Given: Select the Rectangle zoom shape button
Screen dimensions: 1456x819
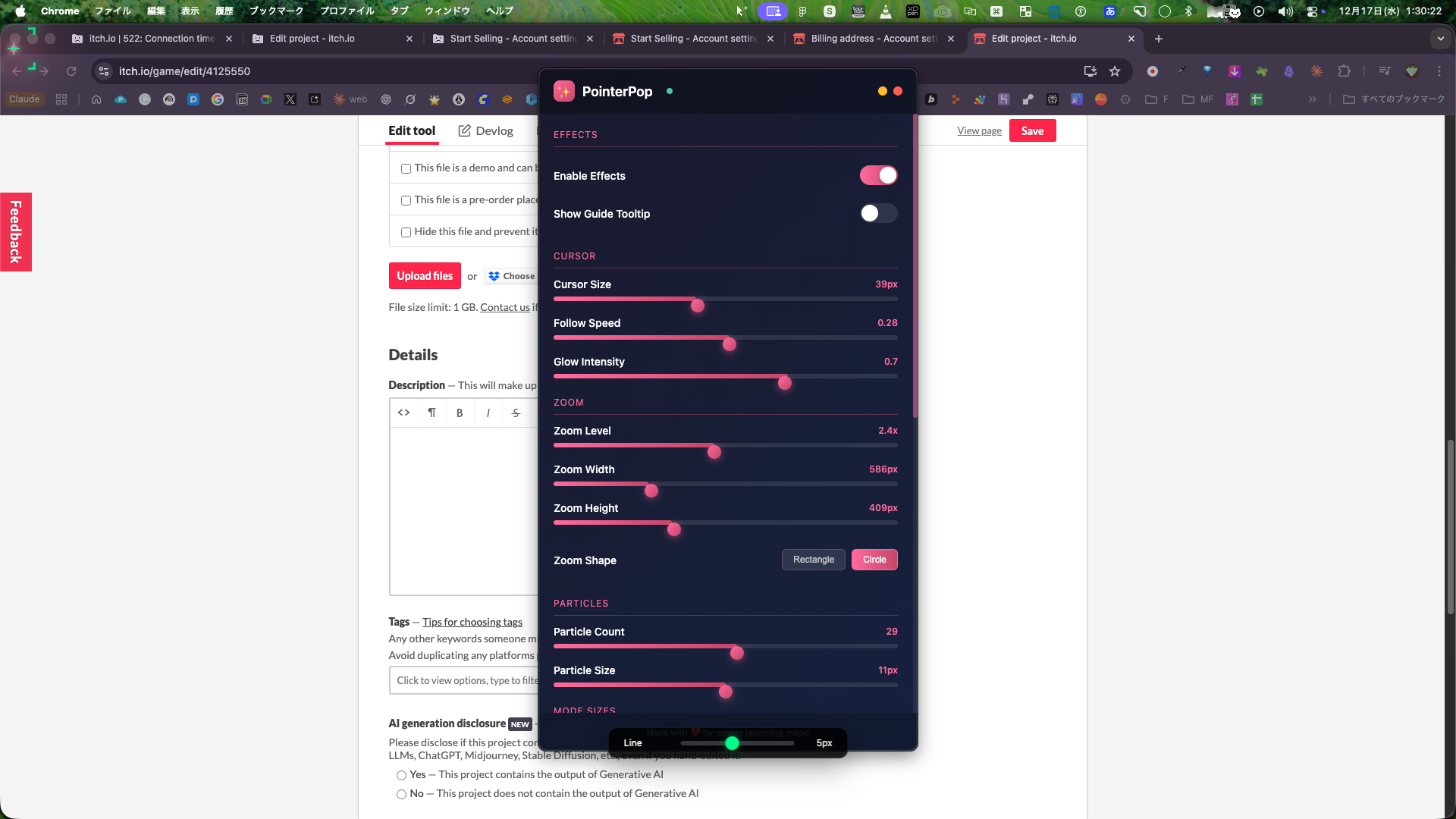Looking at the screenshot, I should coord(813,560).
